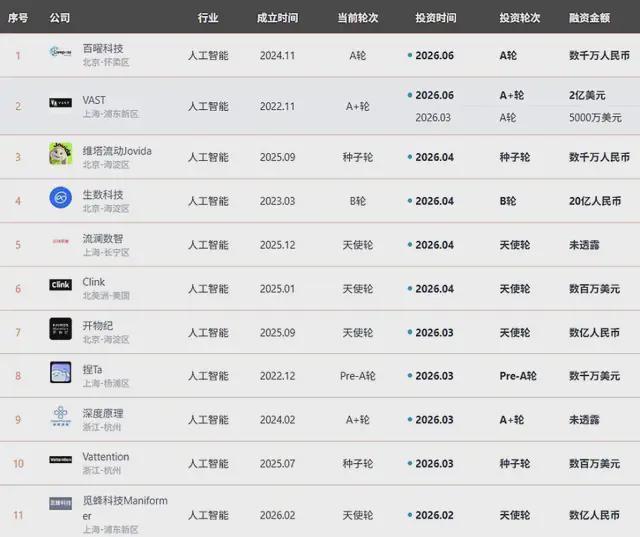Click the VAST company logo
This screenshot has width=640, height=537.
[x=60, y=102]
